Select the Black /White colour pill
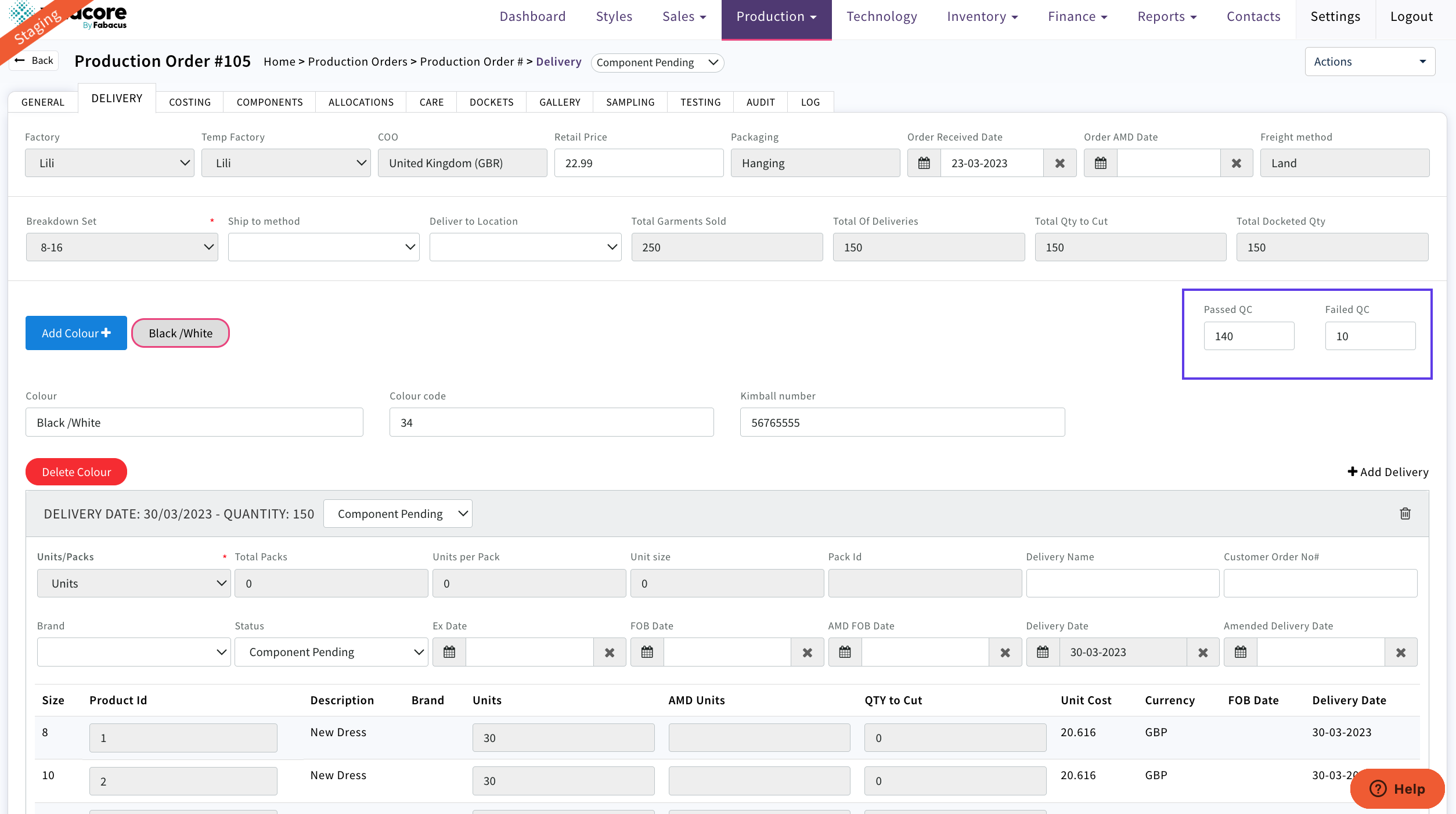The width and height of the screenshot is (1456, 814). click(181, 333)
